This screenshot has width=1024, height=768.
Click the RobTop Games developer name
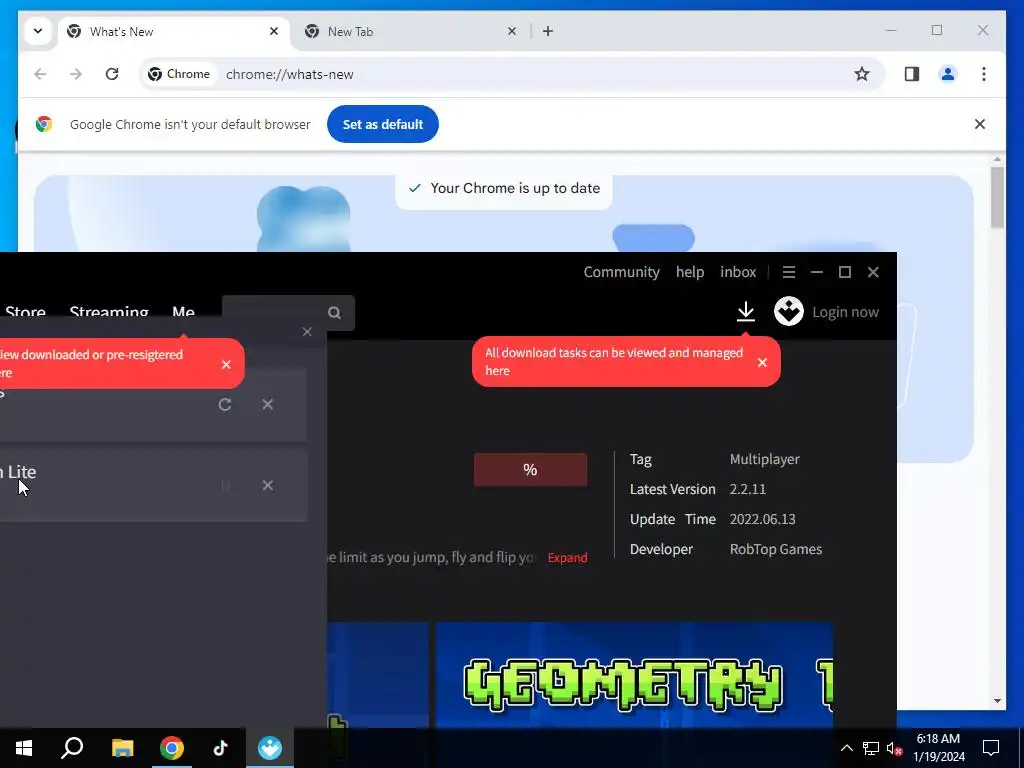pyautogui.click(x=776, y=549)
